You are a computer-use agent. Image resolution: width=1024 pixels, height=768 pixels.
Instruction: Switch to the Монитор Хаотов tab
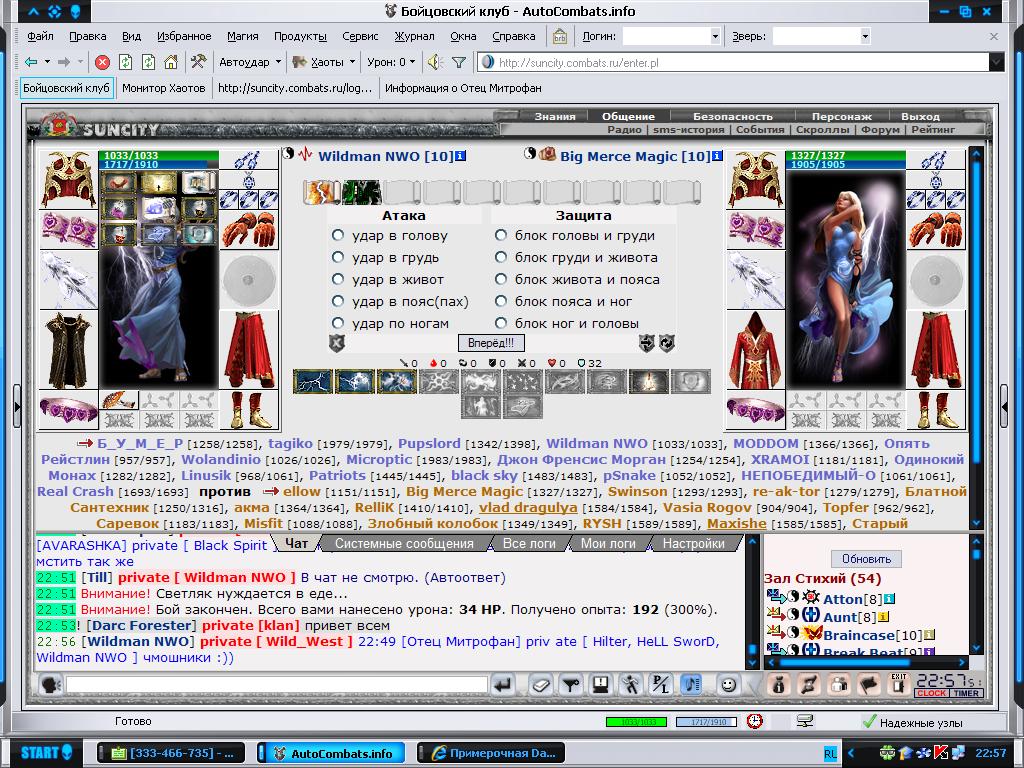163,88
